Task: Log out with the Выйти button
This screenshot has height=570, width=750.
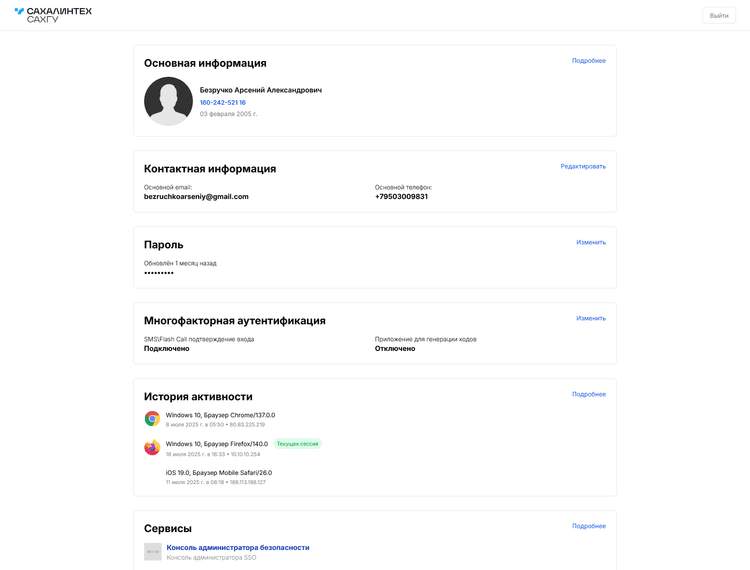Action: pos(718,16)
